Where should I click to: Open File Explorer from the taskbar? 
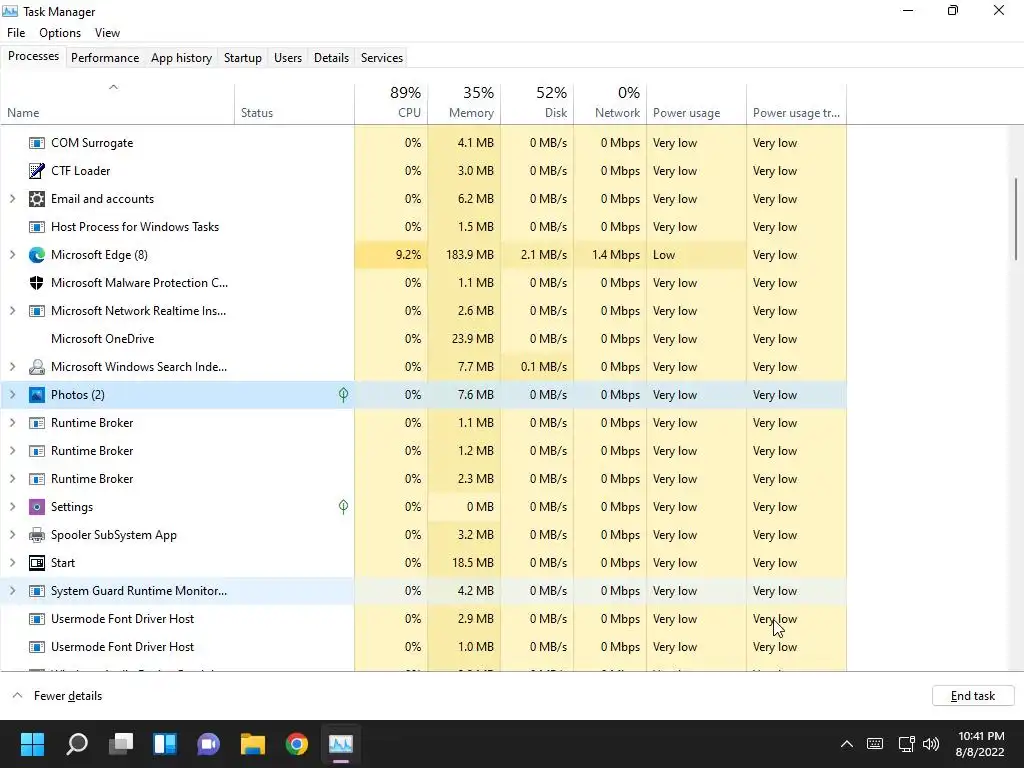tap(253, 744)
